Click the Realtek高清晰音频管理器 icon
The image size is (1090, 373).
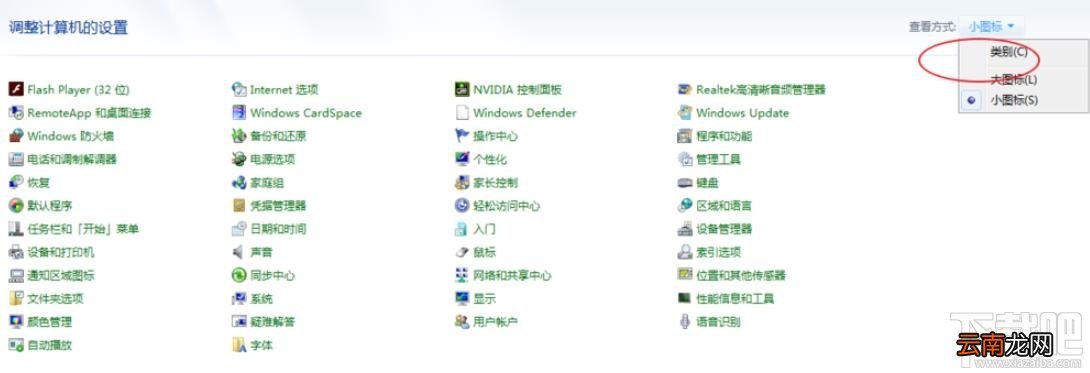pyautogui.click(x=685, y=89)
